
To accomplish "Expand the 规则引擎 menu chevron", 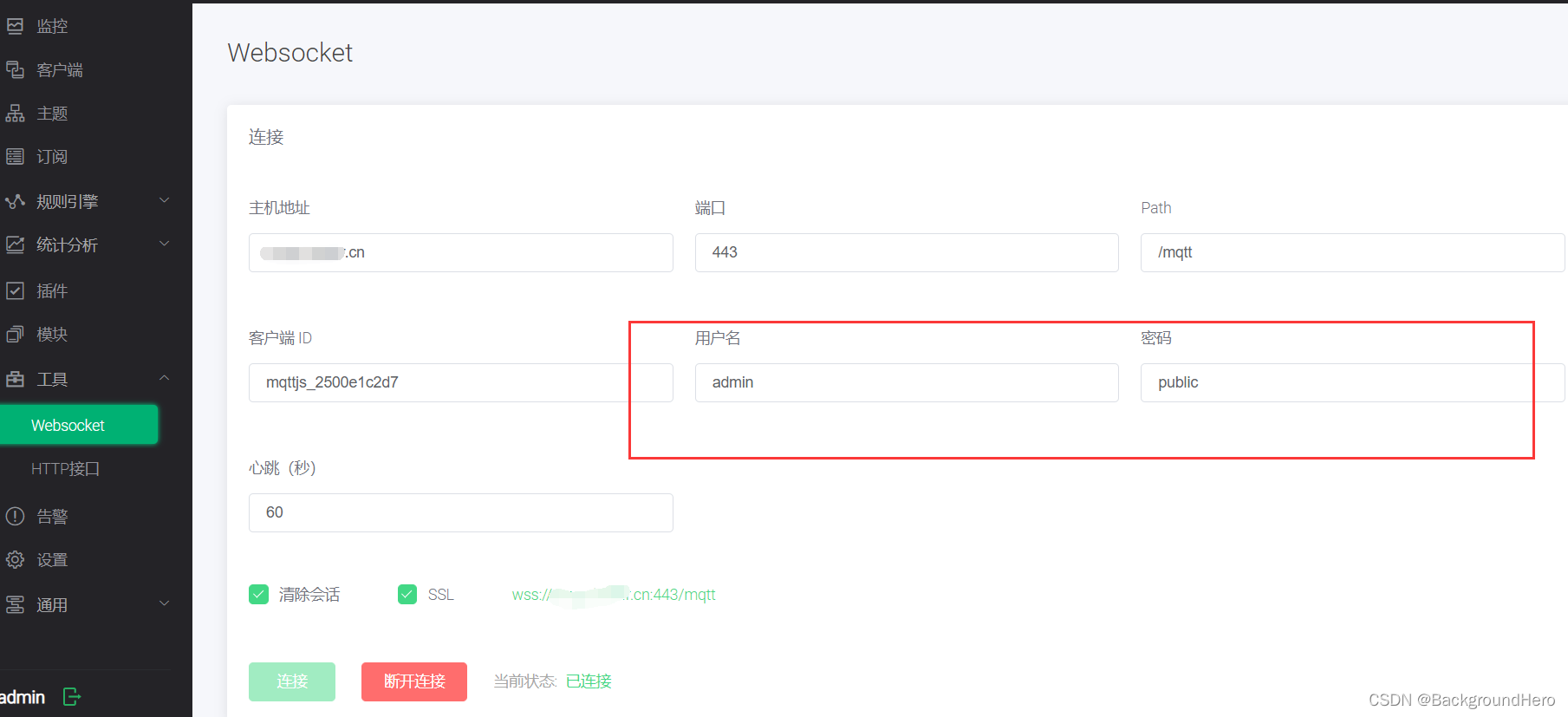I will 165,200.
